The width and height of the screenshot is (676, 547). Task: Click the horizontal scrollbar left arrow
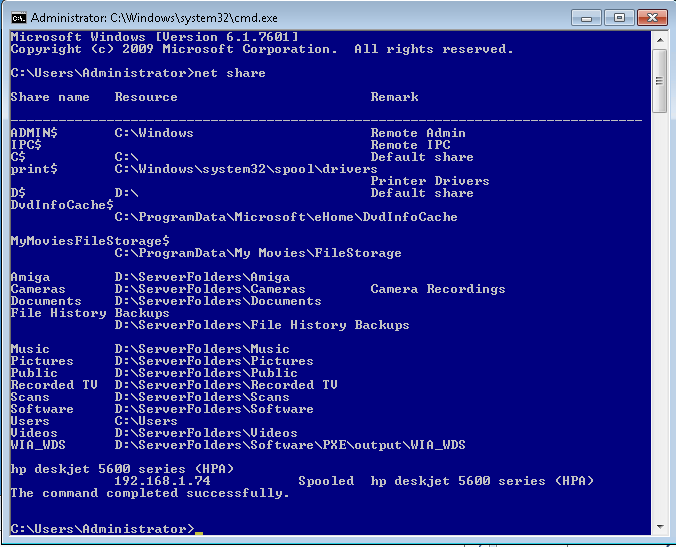(15, 540)
